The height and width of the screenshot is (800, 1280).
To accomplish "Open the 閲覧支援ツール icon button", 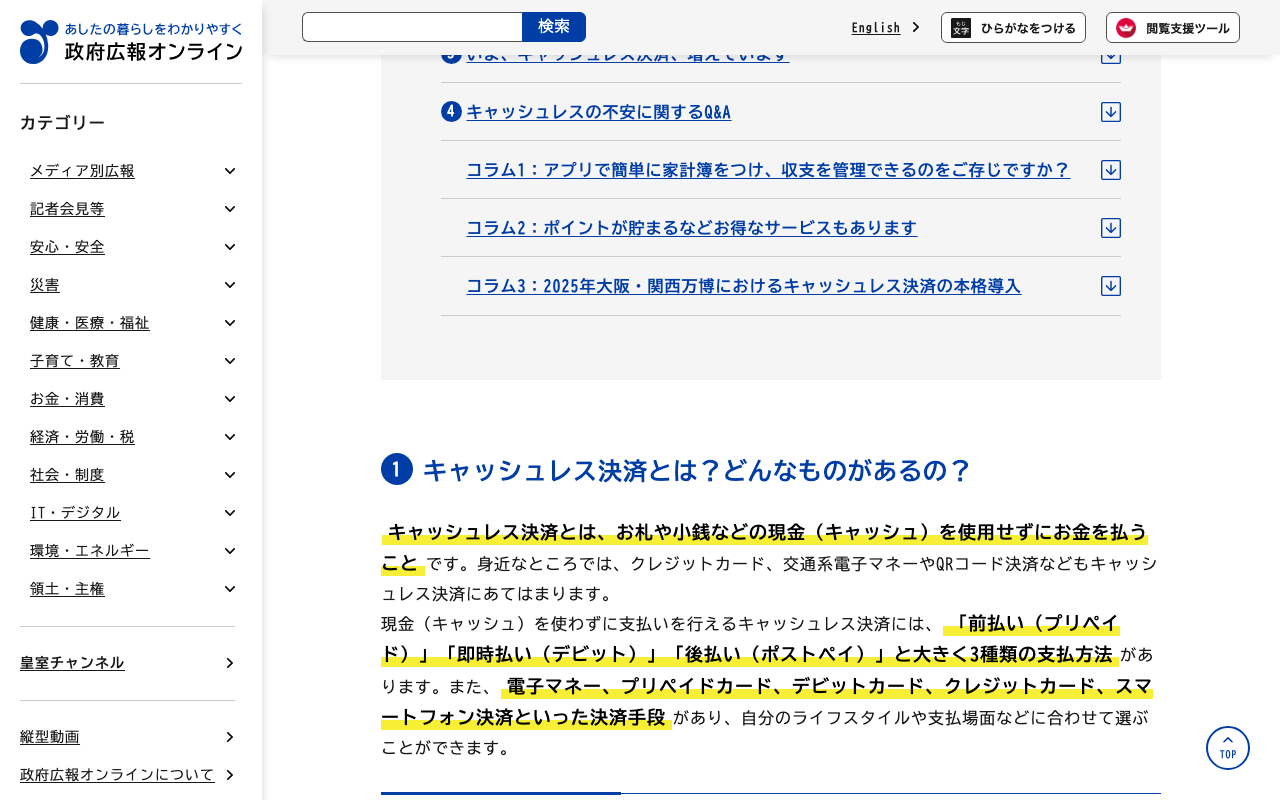I will [x=1173, y=28].
